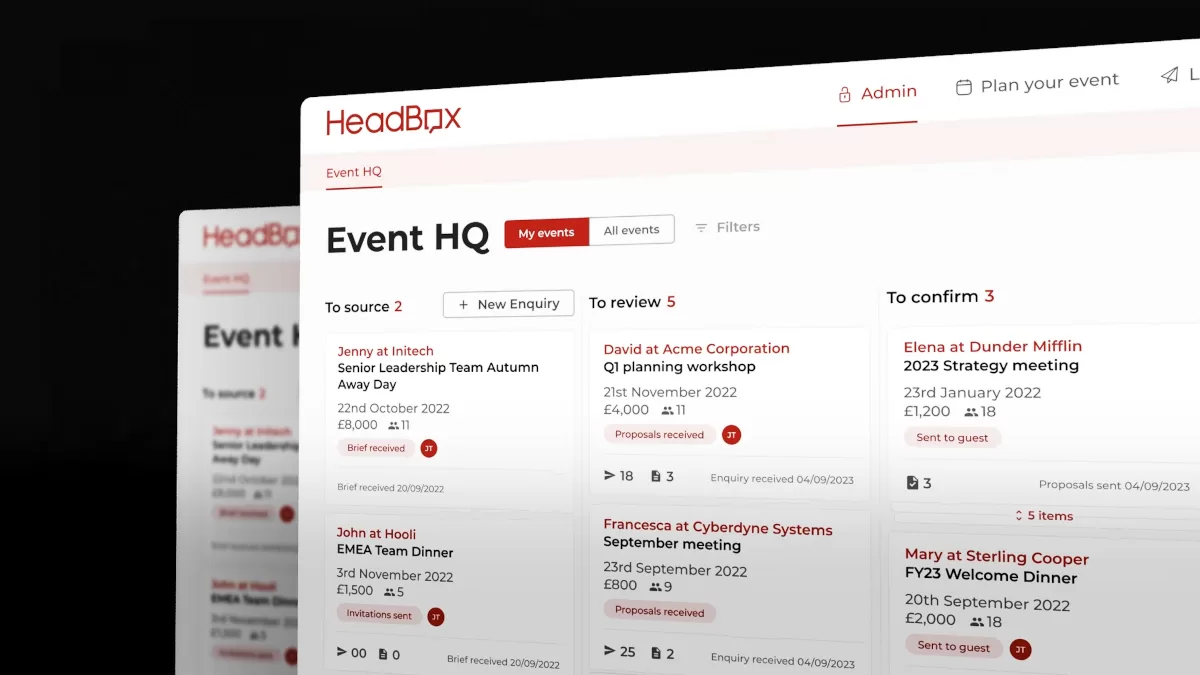
Task: Click the sent arrow icon in the John at Hooli card
Action: (x=343, y=653)
